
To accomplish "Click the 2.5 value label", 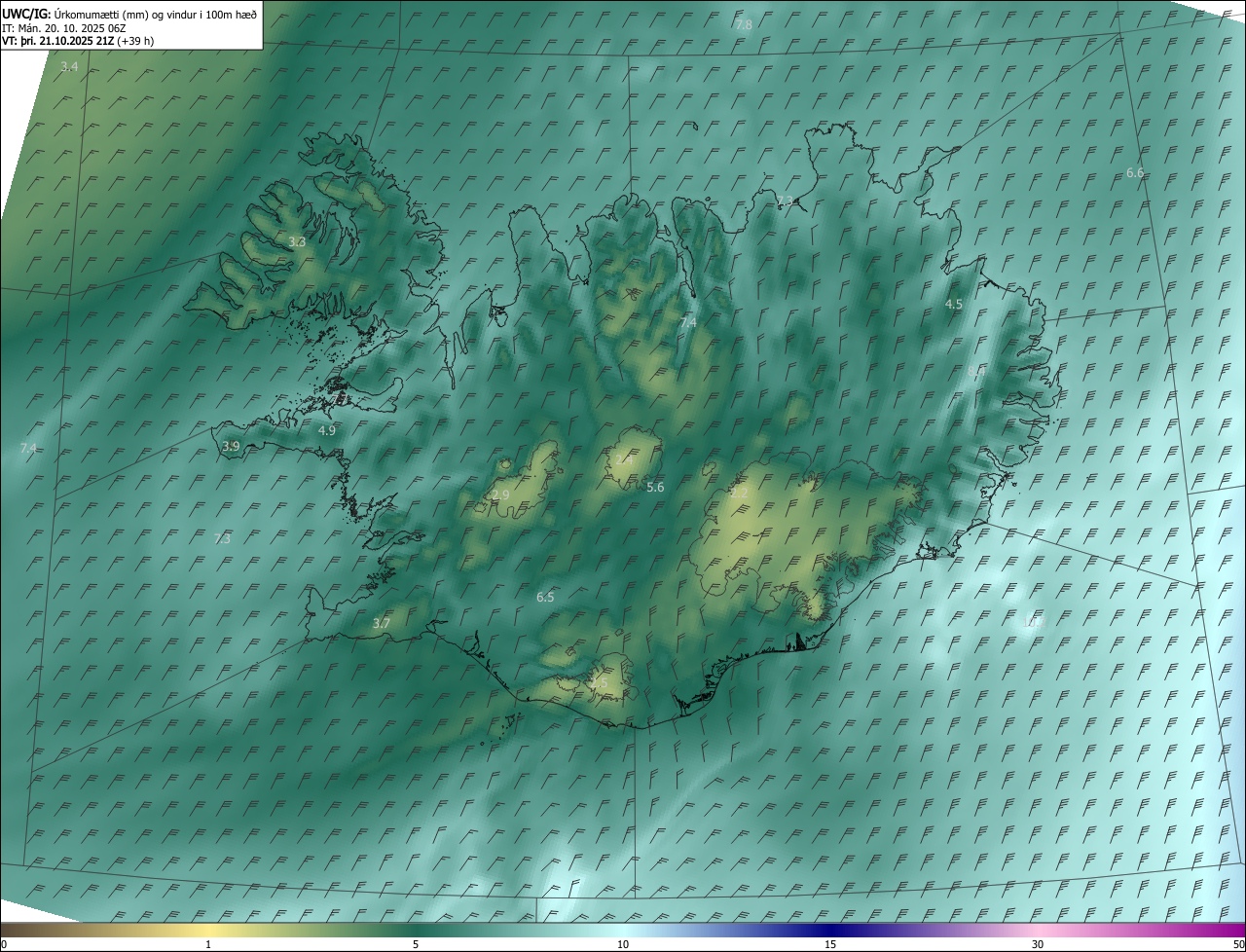I will coord(599,683).
